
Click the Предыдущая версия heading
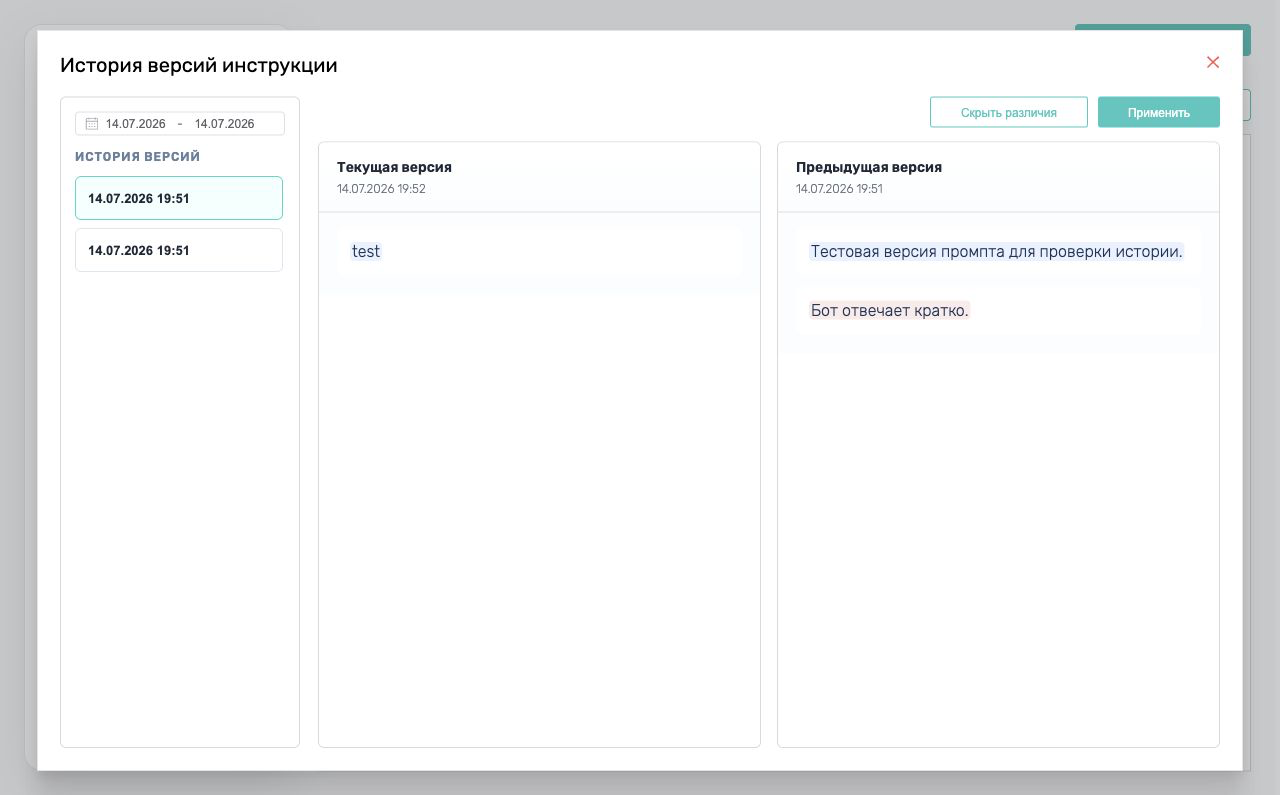coord(869,167)
